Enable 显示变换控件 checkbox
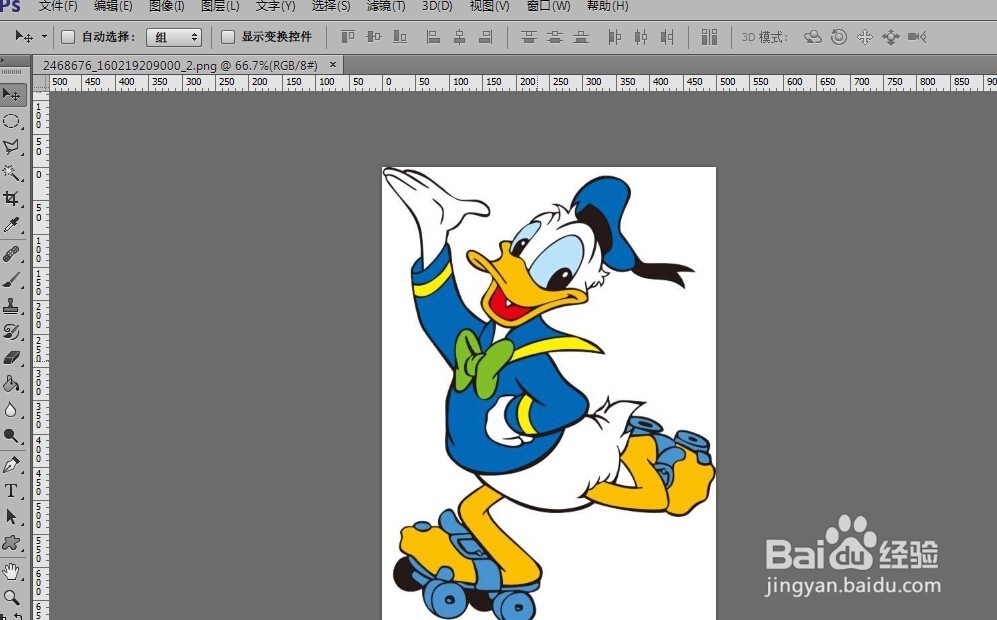Image resolution: width=997 pixels, height=620 pixels. tap(228, 37)
